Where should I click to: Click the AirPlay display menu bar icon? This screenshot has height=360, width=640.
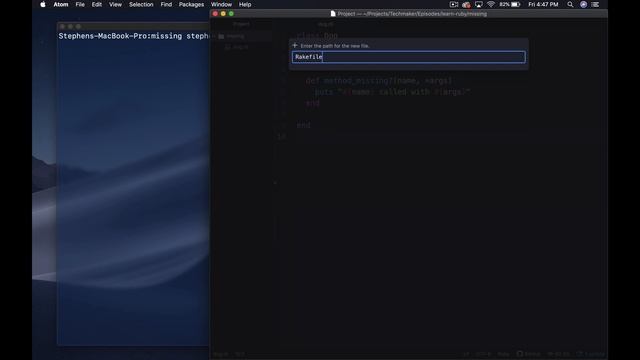(479, 4)
